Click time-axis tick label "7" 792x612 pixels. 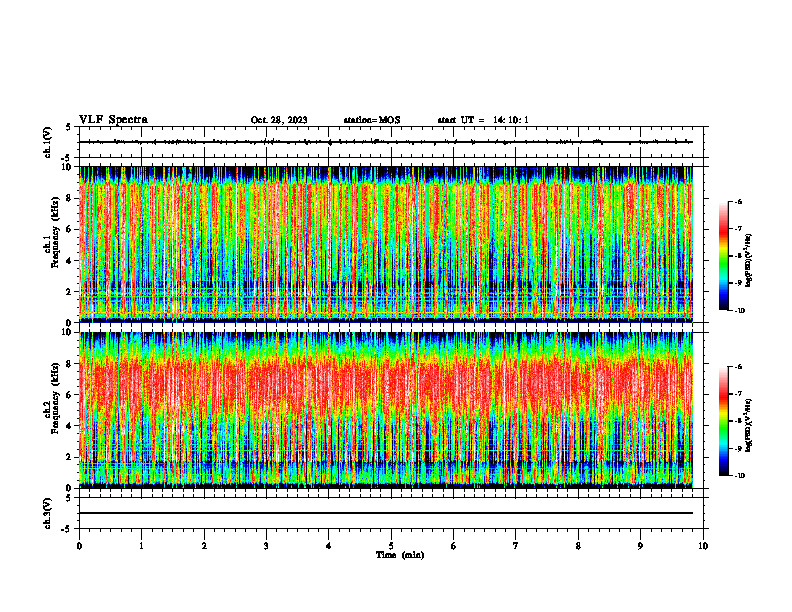click(x=516, y=546)
